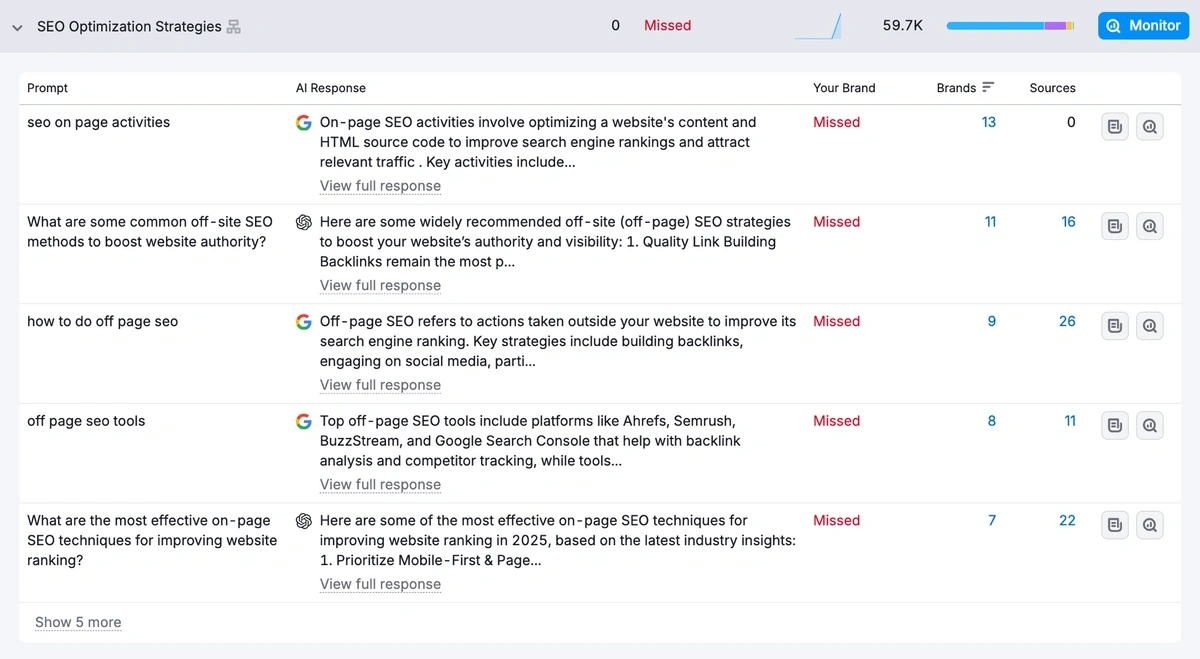This screenshot has height=659, width=1200.
Task: Click the multicolor share distribution bar
Action: pyautogui.click(x=1010, y=26)
